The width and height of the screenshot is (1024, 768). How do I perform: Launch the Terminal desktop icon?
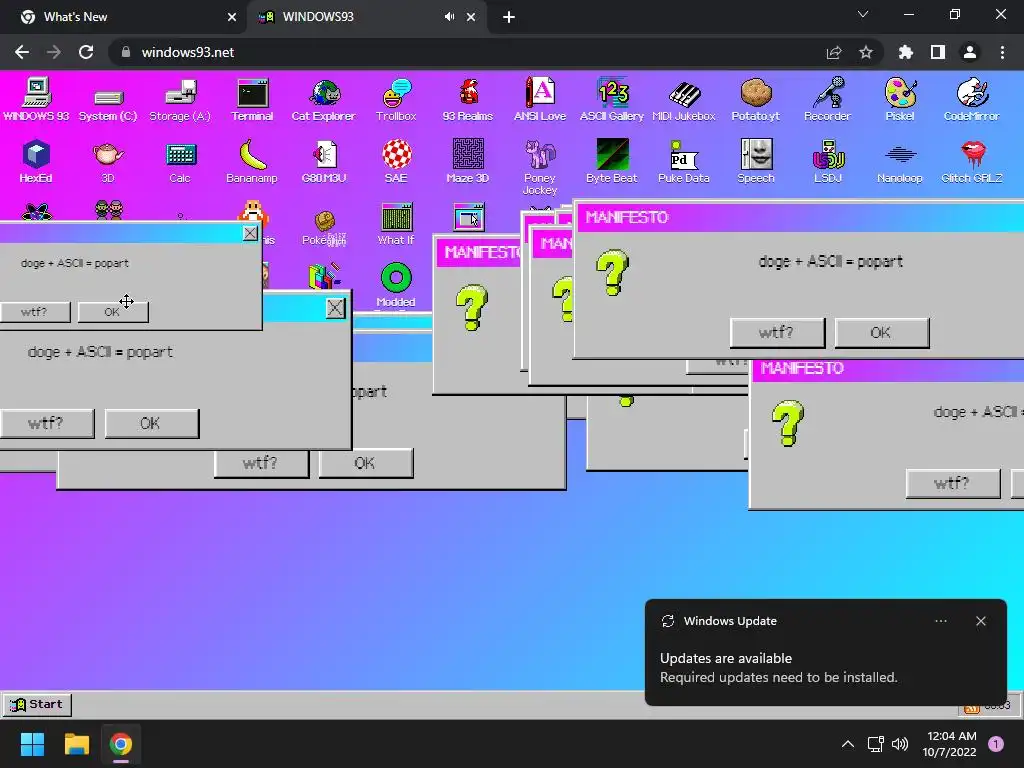(252, 100)
